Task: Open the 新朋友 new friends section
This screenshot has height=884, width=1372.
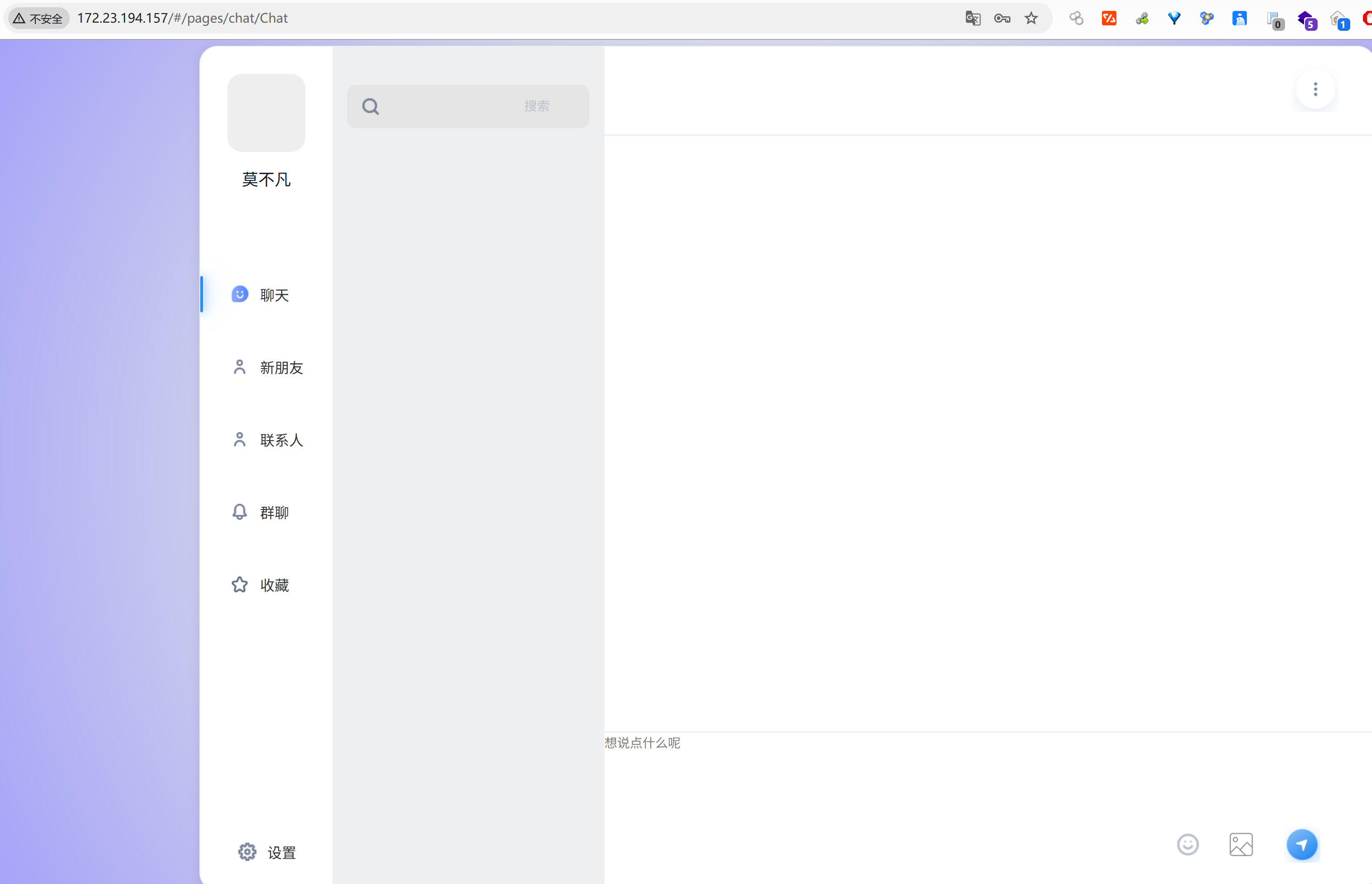Action: 281,367
